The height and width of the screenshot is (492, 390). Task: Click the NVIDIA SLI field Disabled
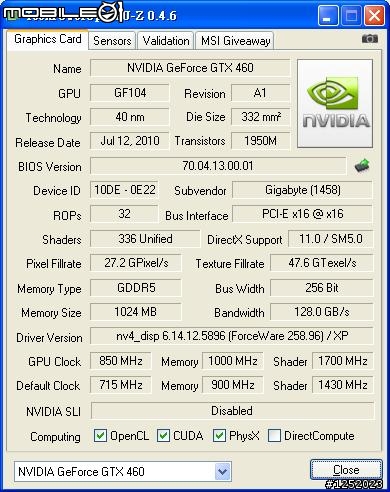click(232, 411)
